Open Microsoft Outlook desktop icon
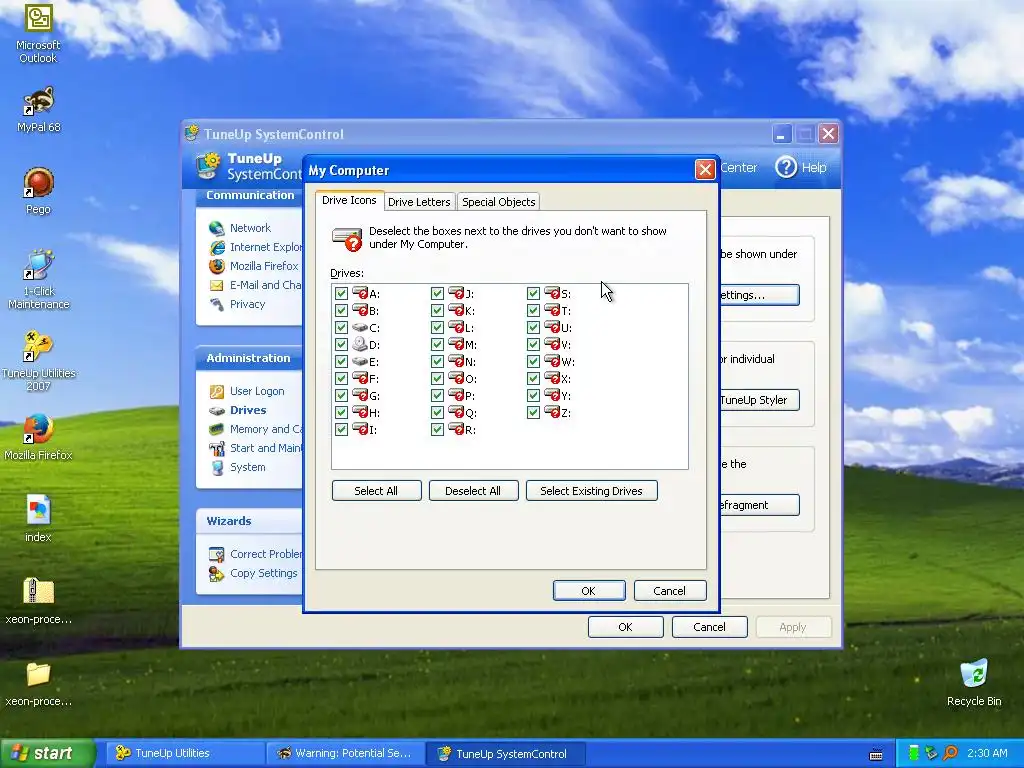 (38, 33)
